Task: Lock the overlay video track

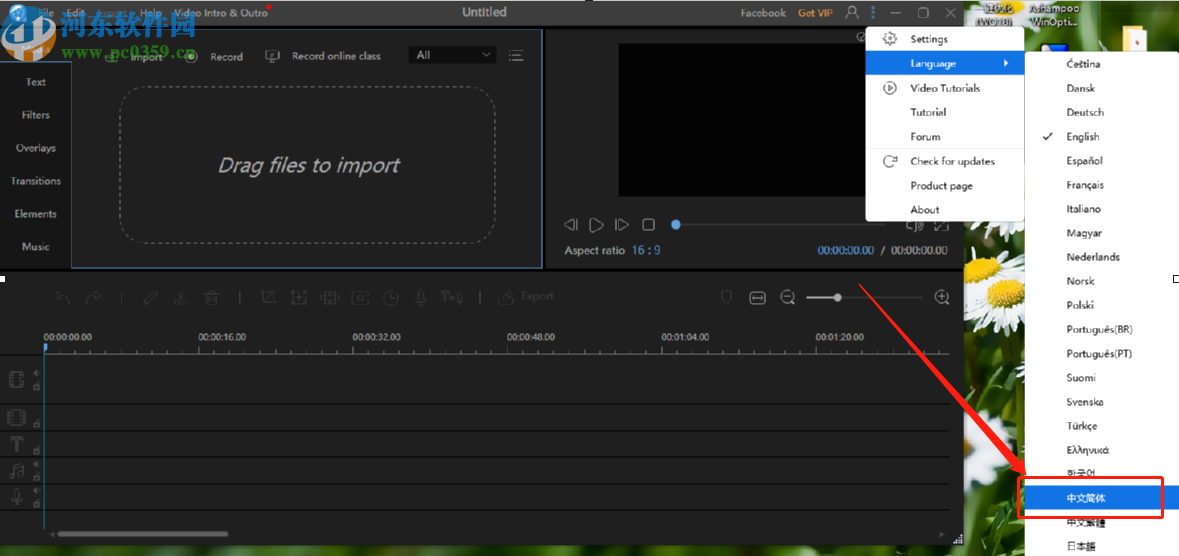Action: tap(36, 424)
